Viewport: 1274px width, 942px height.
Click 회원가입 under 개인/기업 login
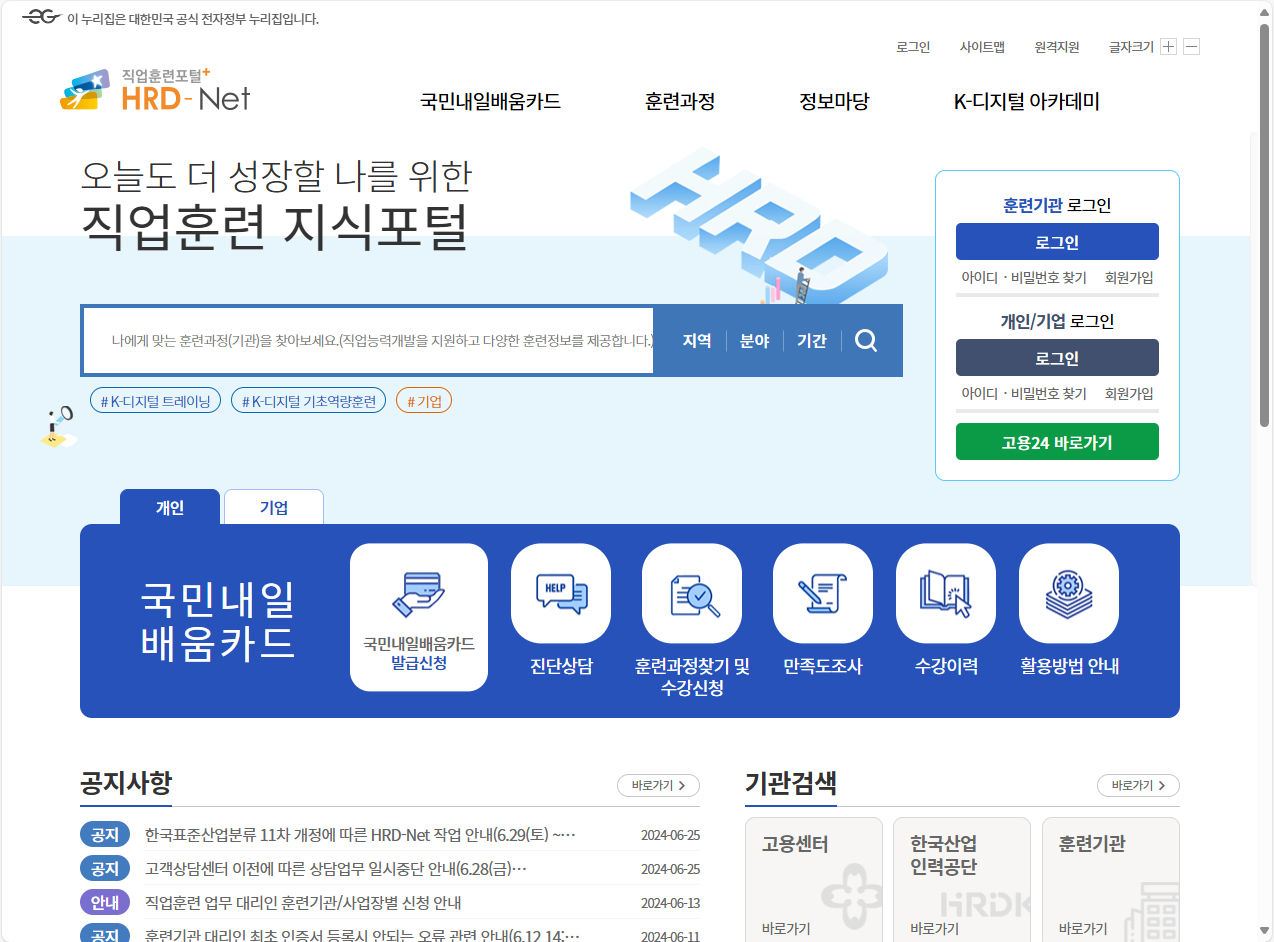pyautogui.click(x=1129, y=394)
